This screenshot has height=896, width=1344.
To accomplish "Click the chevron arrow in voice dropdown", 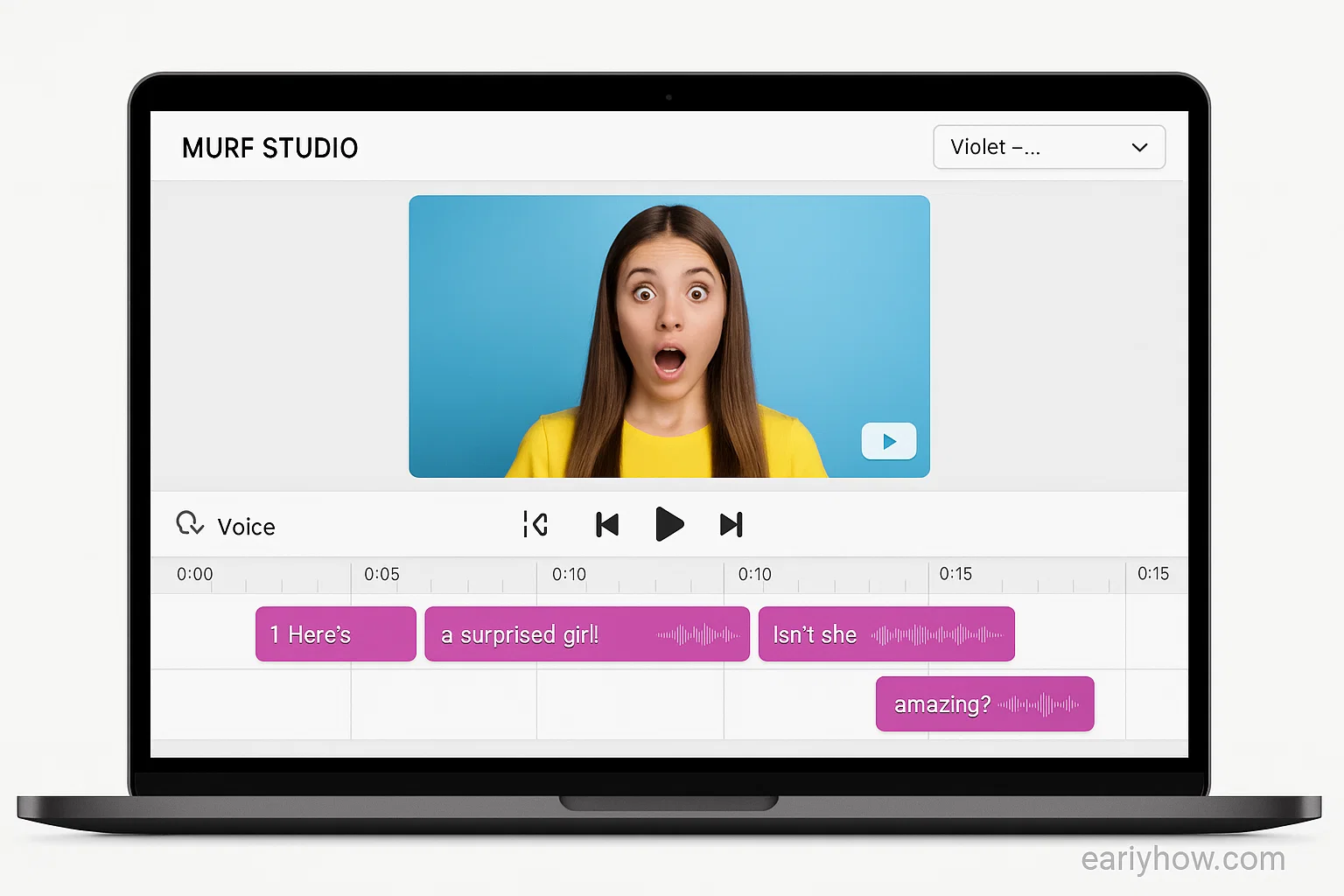I will tap(1139, 147).
